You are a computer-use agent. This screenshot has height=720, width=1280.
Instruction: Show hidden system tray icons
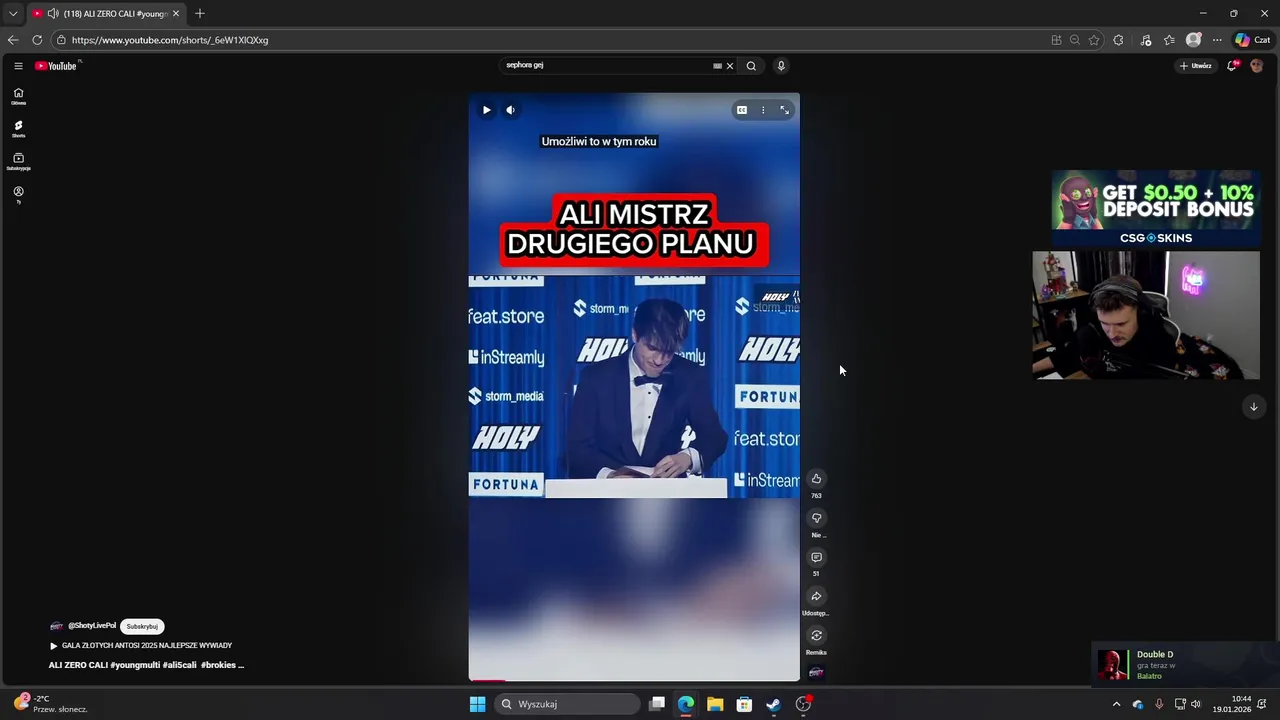1117,704
